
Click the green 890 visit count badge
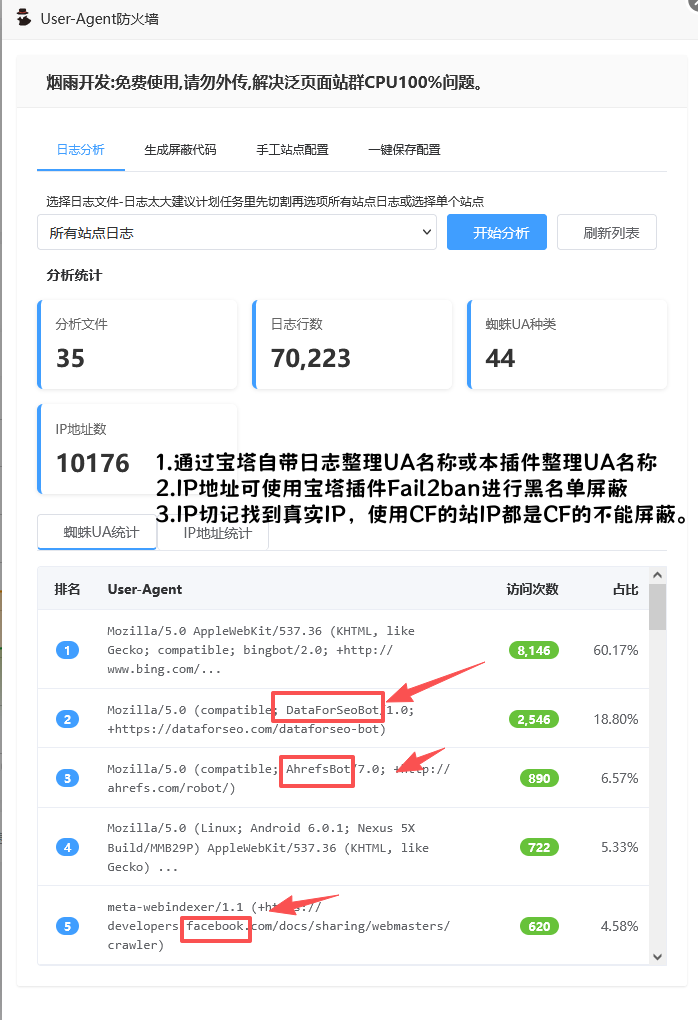coord(539,778)
